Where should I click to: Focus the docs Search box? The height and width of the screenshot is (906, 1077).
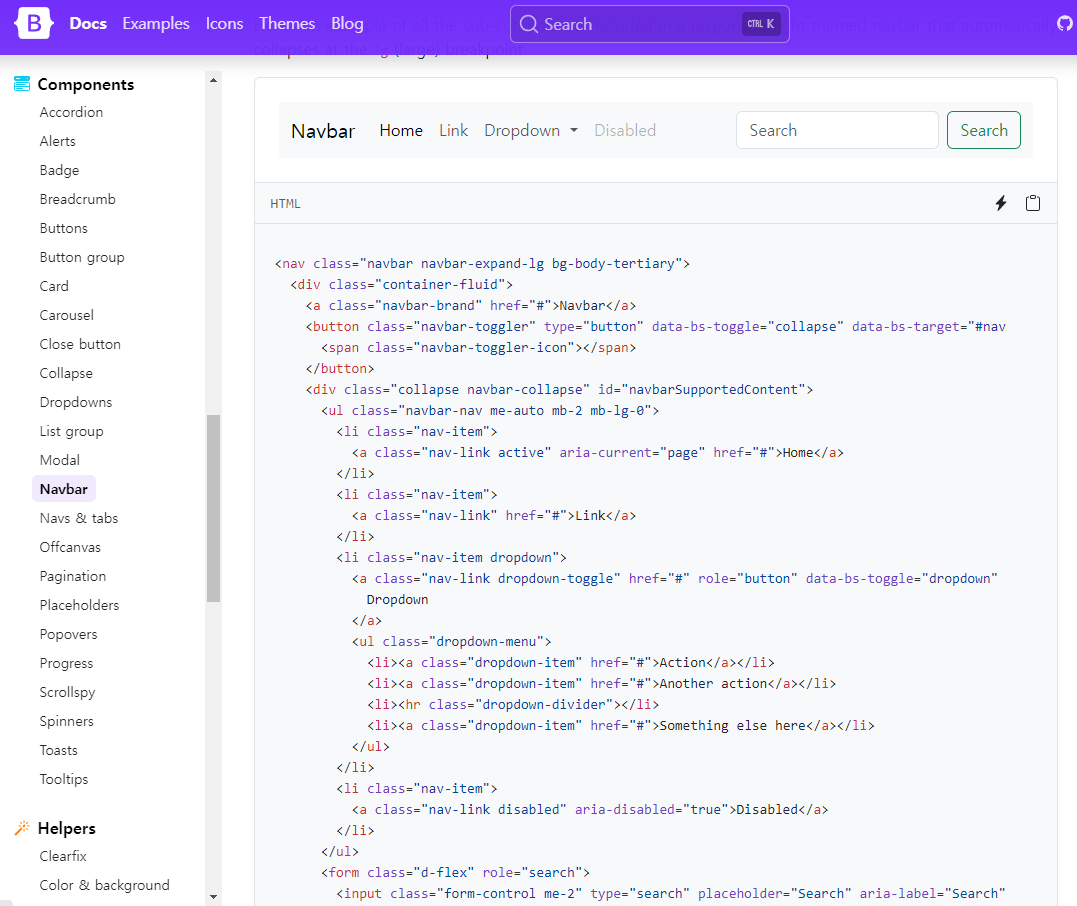650,24
